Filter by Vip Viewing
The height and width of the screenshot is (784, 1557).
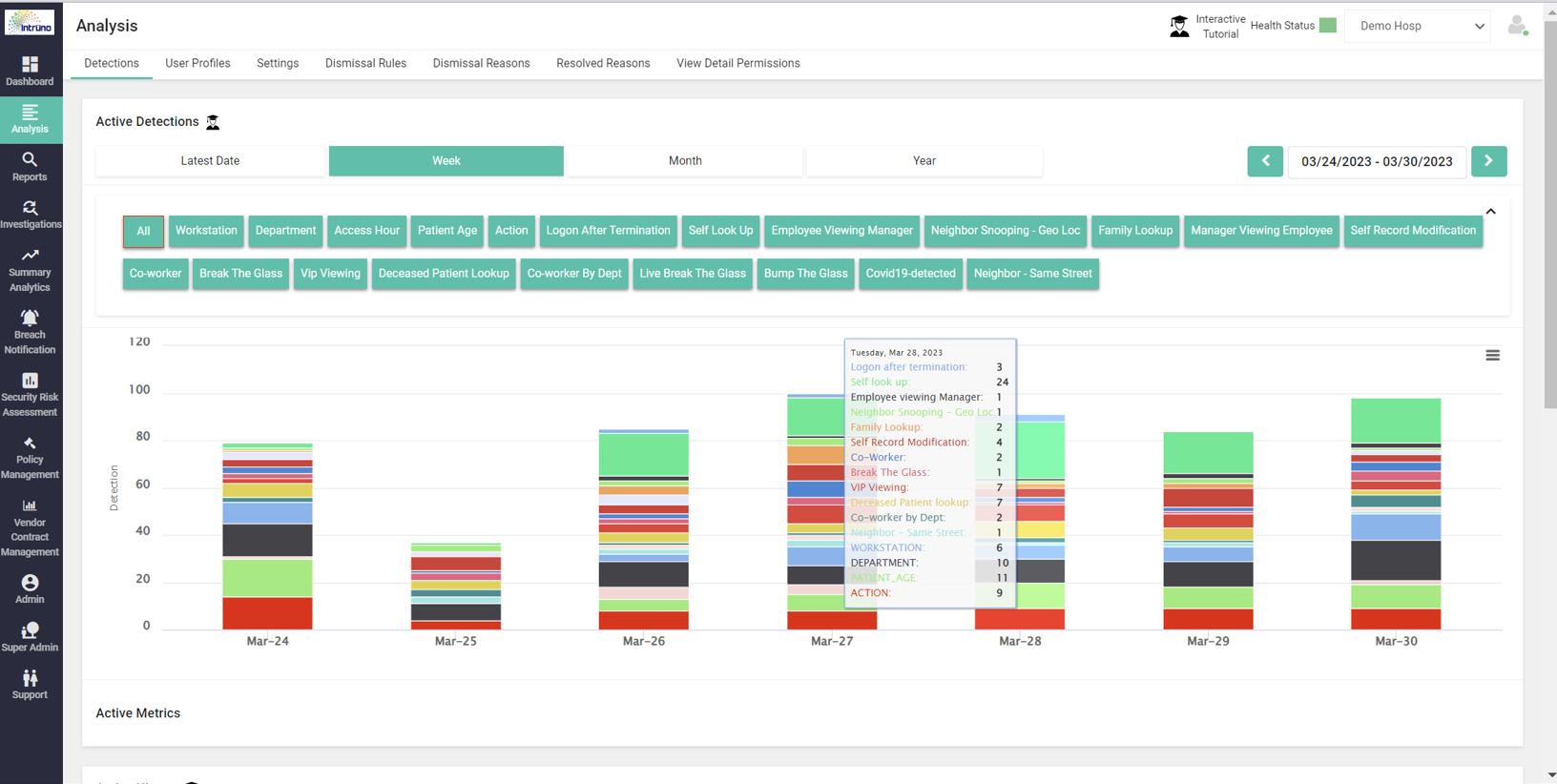pyautogui.click(x=330, y=274)
